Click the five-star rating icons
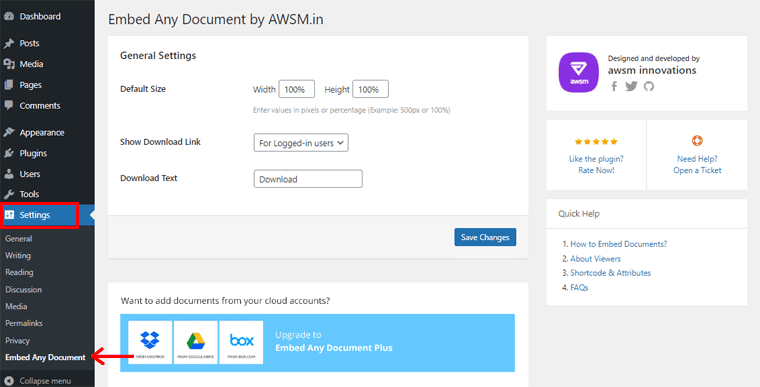 [596, 142]
